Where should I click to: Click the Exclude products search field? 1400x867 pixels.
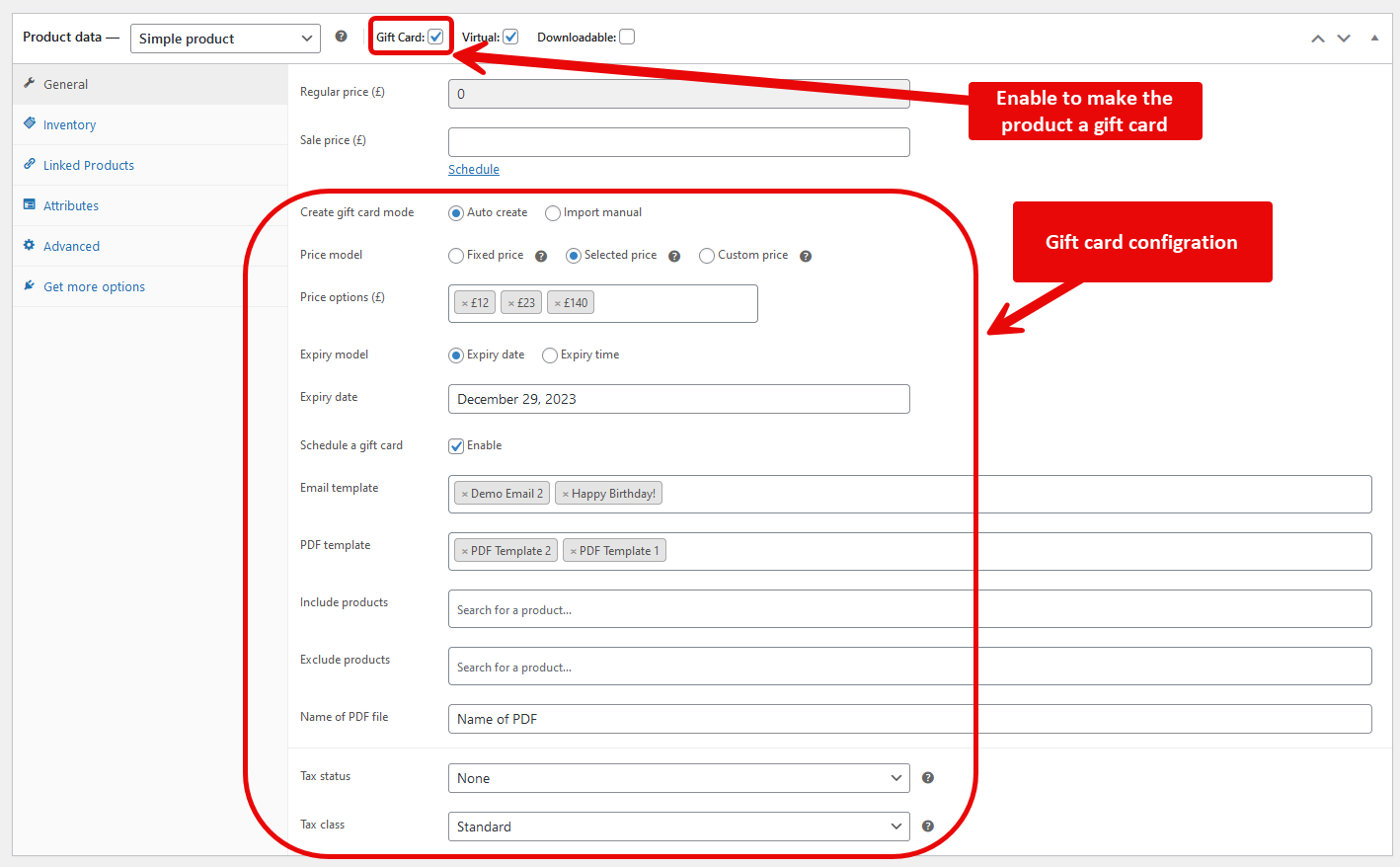click(910, 666)
